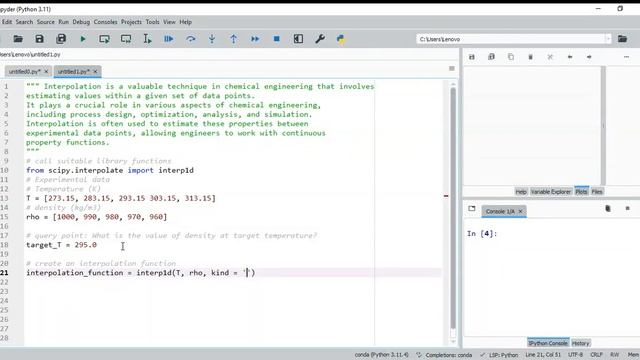Open console tab browser icon
This screenshot has width=640, height=360.
tap(472, 209)
